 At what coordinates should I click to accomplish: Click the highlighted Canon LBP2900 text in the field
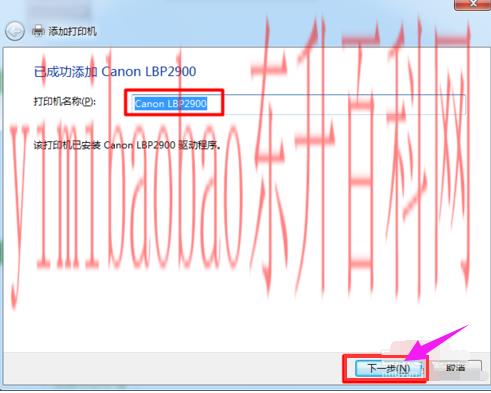pyautogui.click(x=171, y=104)
